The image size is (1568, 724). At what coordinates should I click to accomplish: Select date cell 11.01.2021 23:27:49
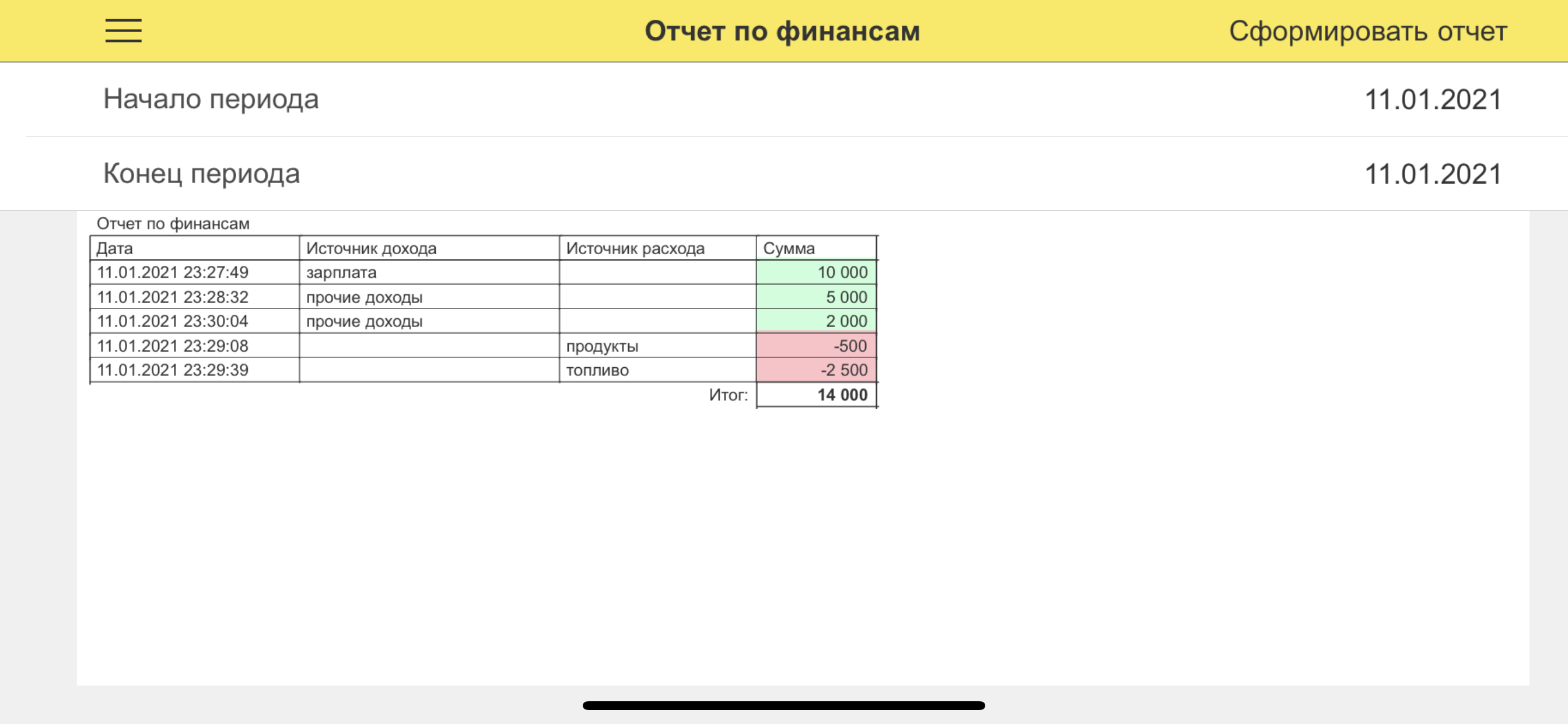pyautogui.click(x=195, y=273)
